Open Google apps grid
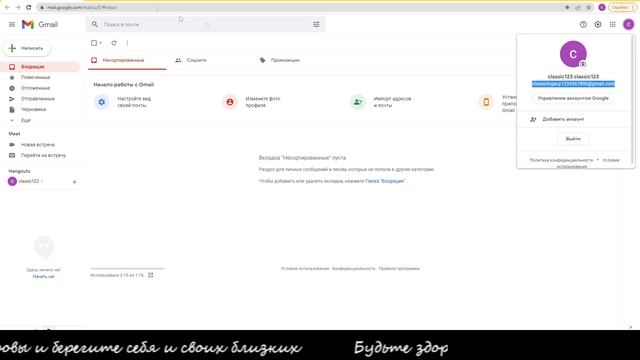Viewport: 640px width, 360px height. 613,24
